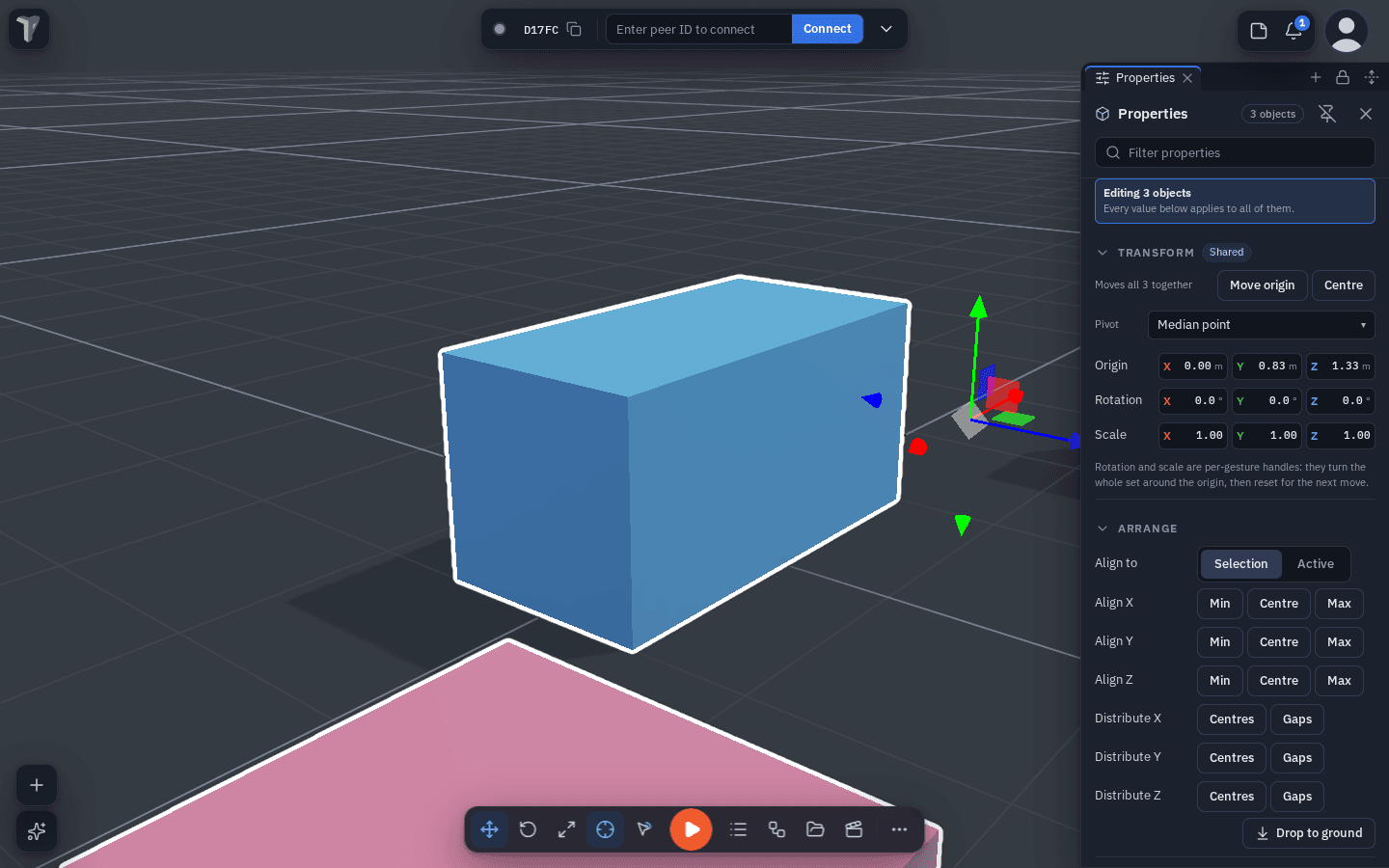Screen dimensions: 1389x868
Task: Open the document icon in top-right
Action: (1259, 31)
